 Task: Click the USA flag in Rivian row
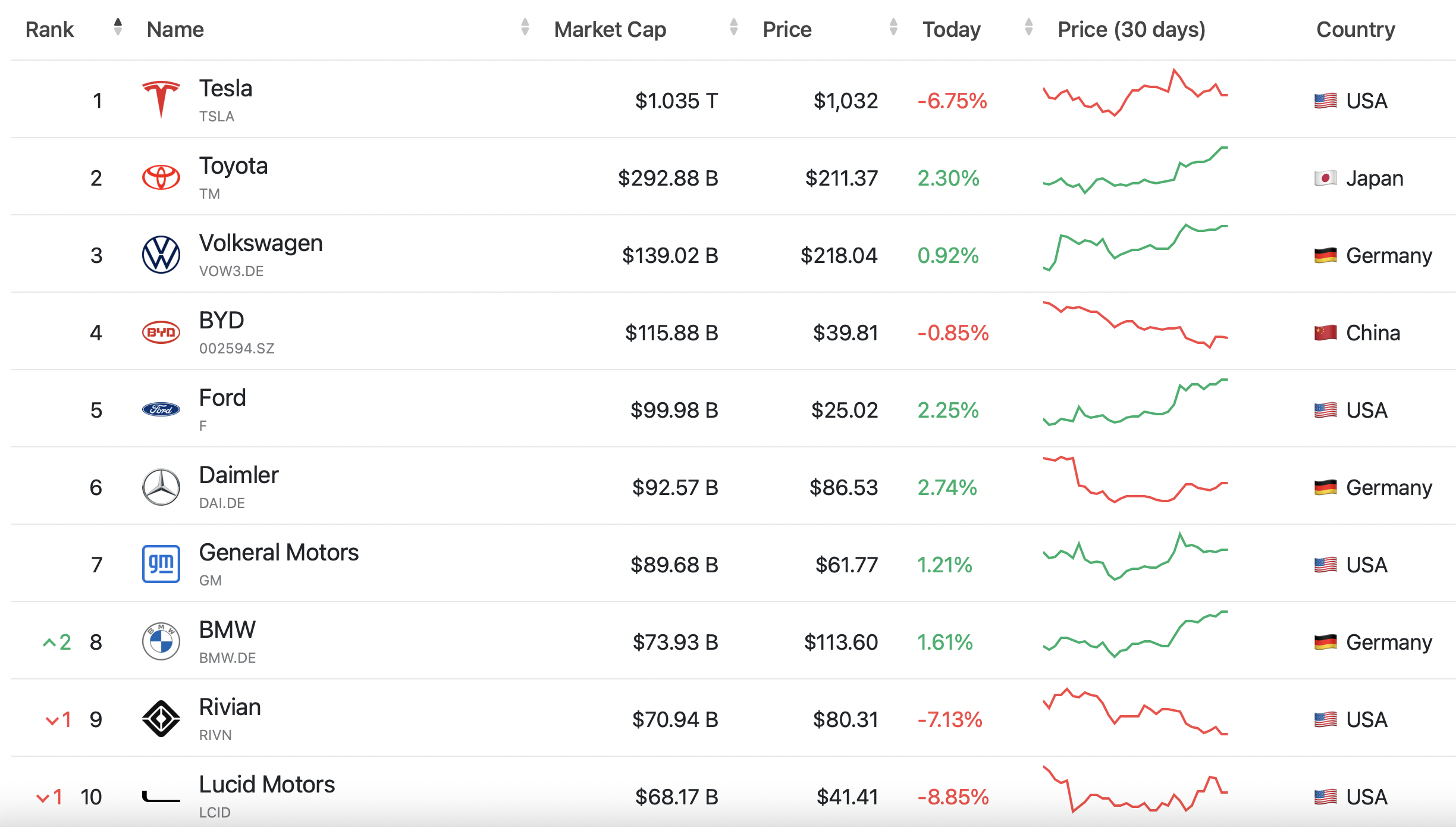(x=1326, y=720)
